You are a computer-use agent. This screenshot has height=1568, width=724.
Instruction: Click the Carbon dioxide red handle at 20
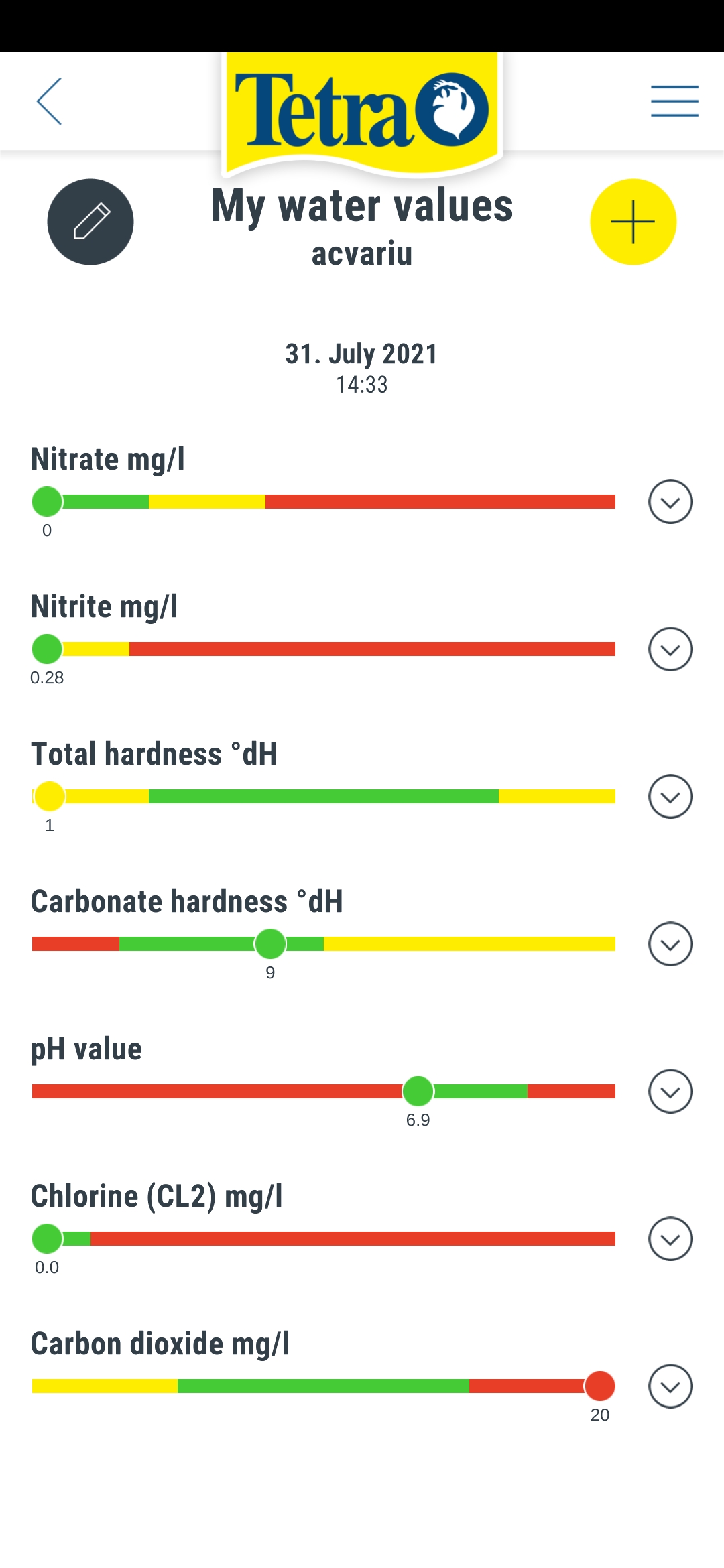(x=600, y=1386)
